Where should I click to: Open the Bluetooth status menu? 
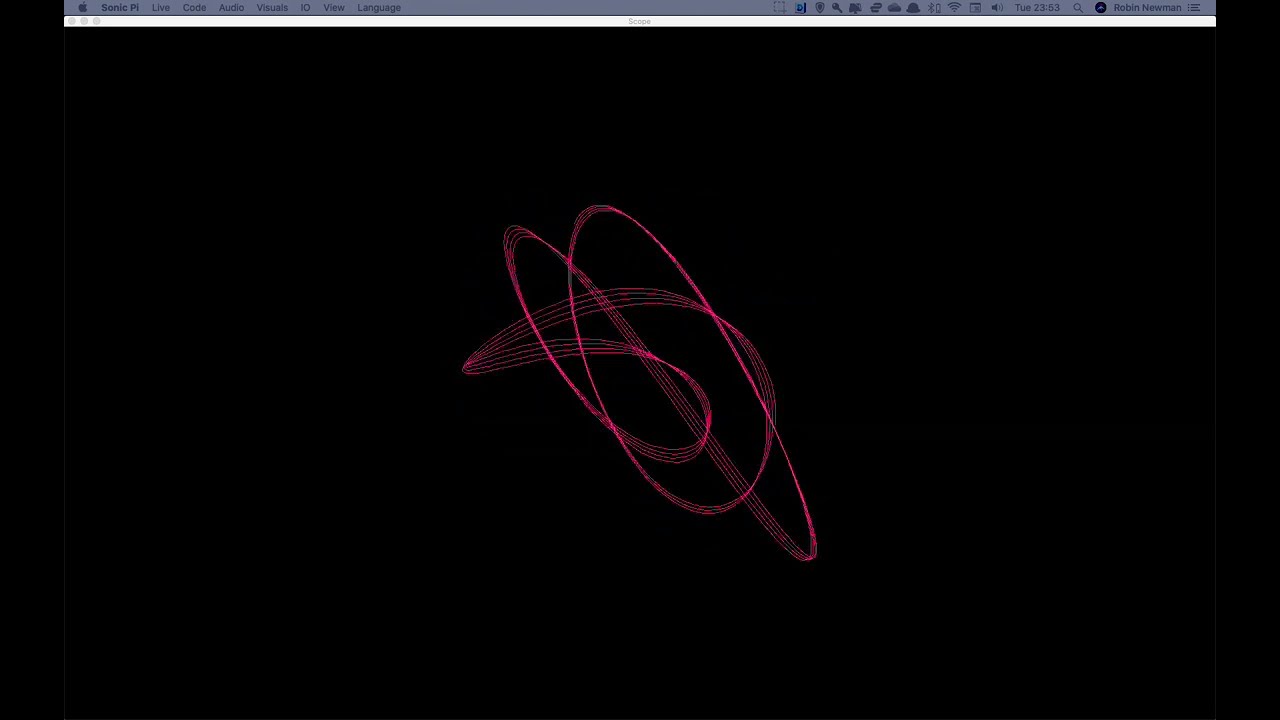(x=934, y=7)
